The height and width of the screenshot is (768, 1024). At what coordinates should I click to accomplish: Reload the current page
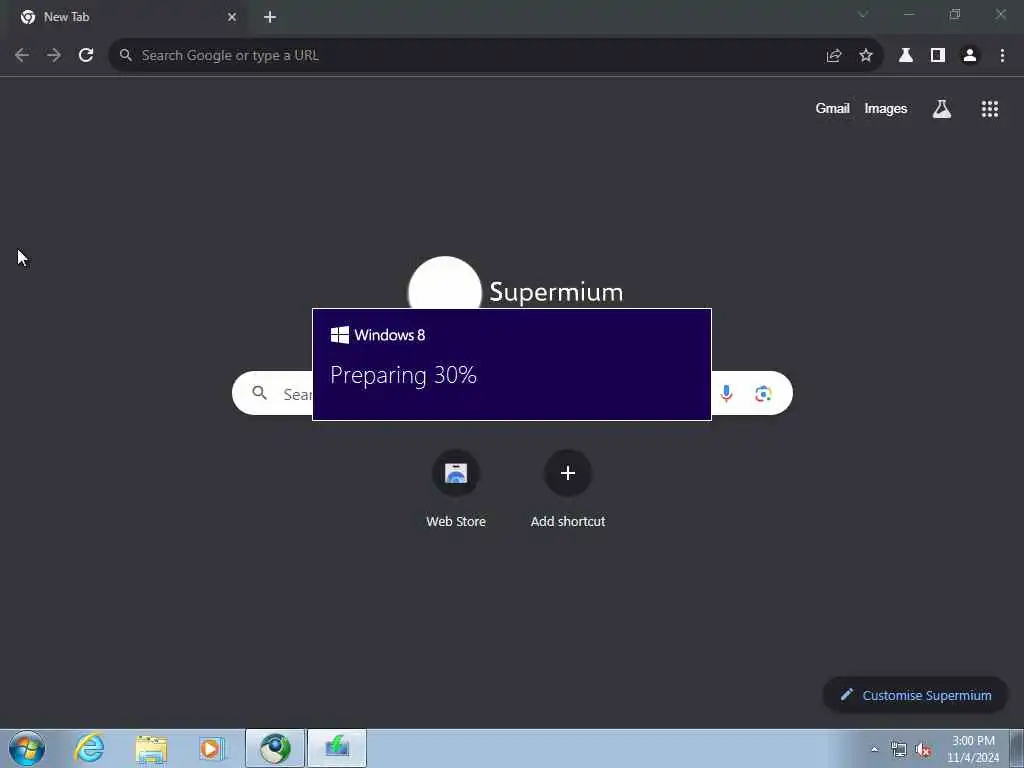(x=86, y=56)
